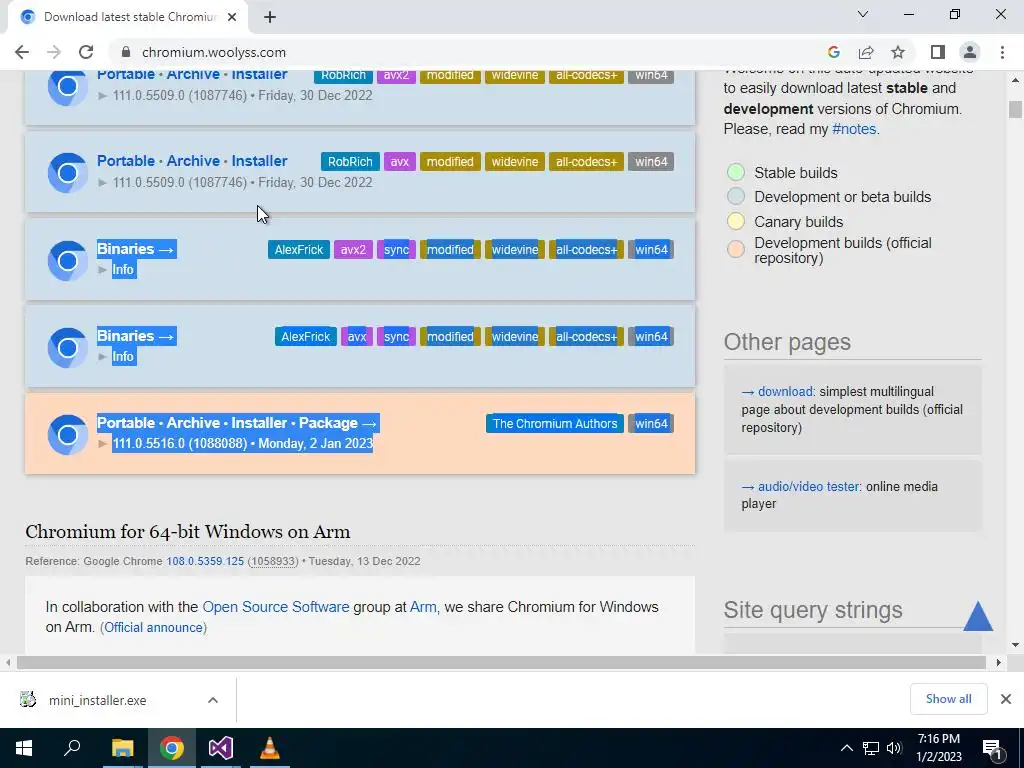The image size is (1024, 768).
Task: Click green Stable builds legend circle
Action: (x=736, y=172)
